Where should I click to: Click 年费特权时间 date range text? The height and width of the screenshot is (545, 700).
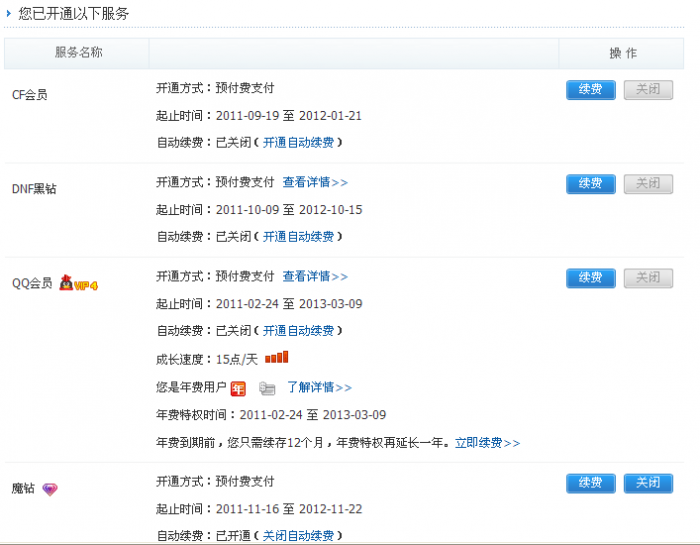(x=313, y=415)
